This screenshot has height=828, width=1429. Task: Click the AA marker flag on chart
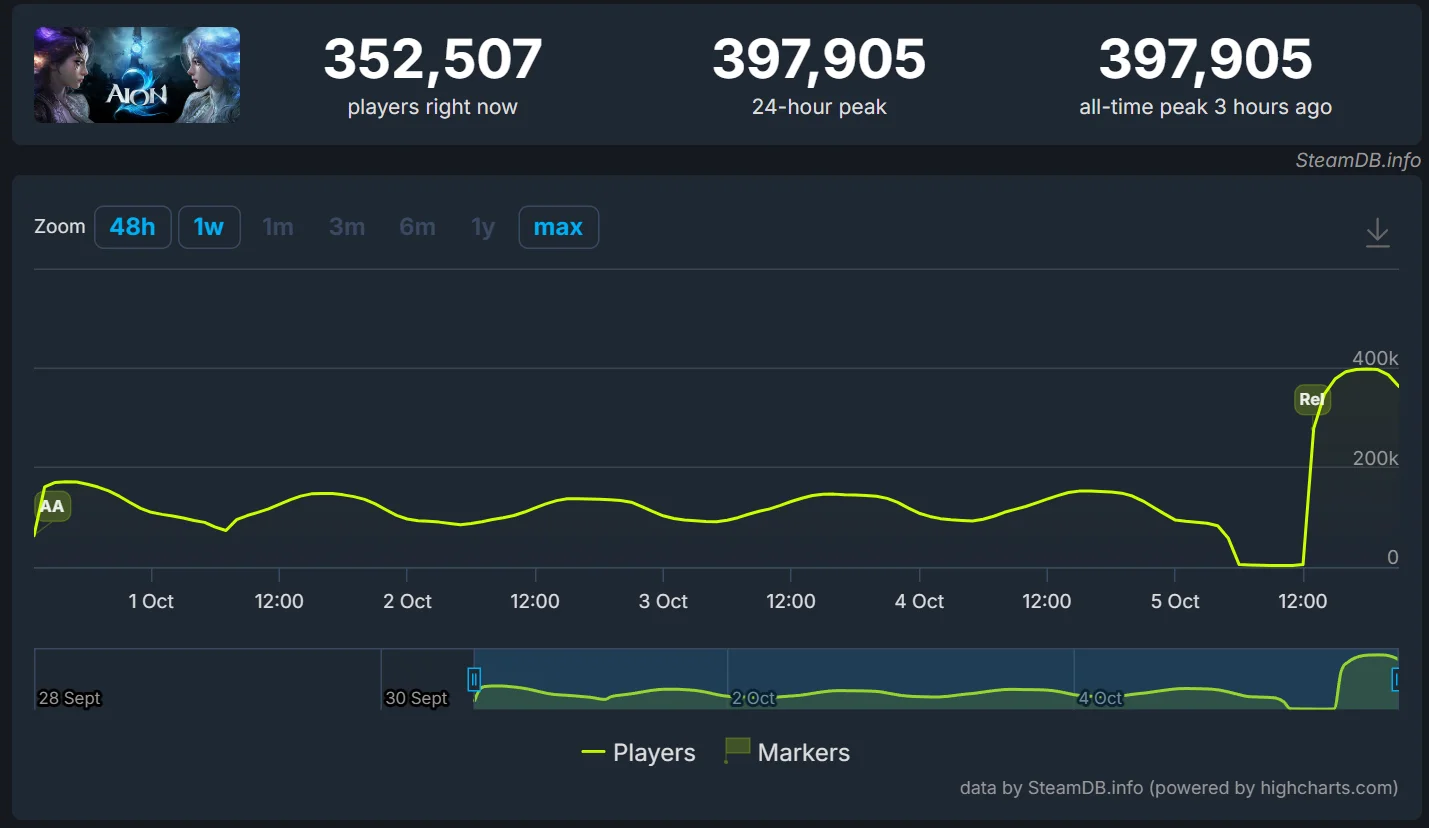(52, 506)
